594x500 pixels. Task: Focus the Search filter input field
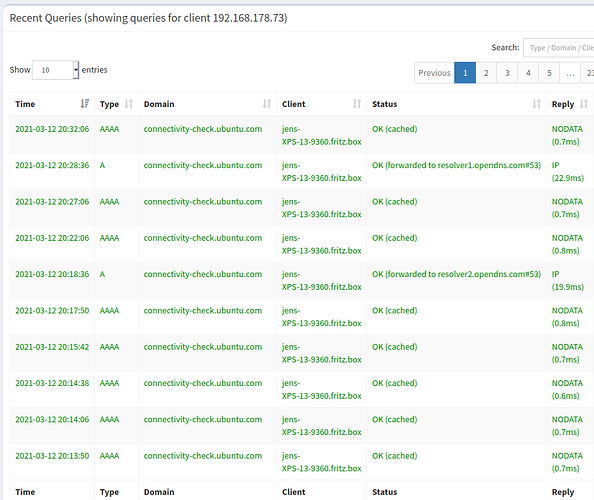(558, 48)
